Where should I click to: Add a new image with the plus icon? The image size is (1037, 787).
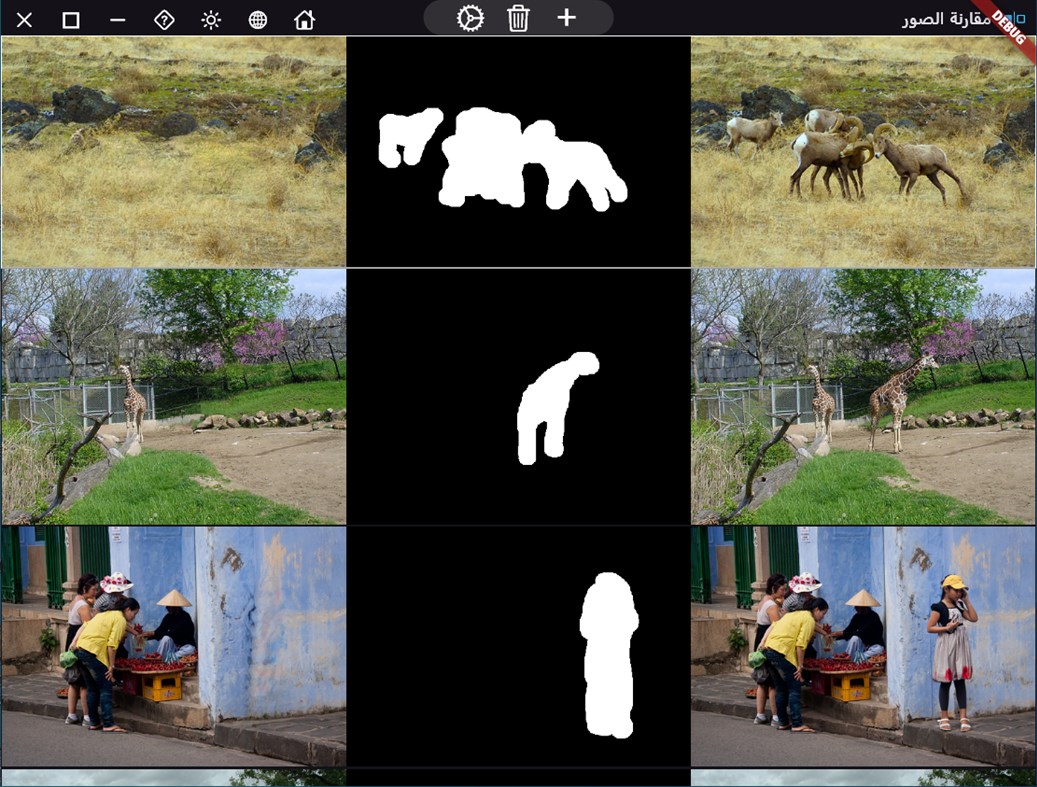coord(568,18)
